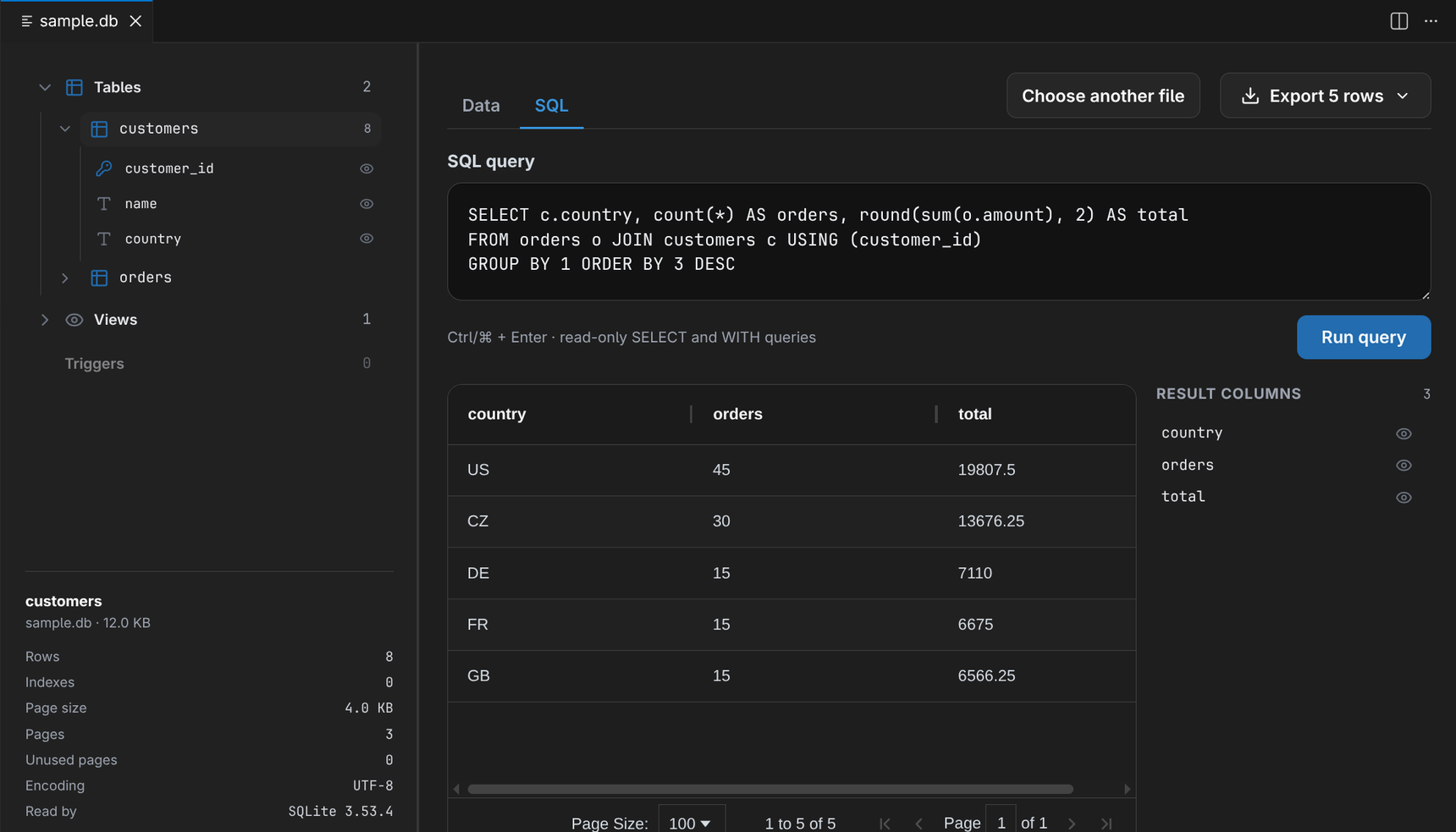Expand the orders table tree
This screenshot has width=1456, height=832.
pyautogui.click(x=65, y=278)
